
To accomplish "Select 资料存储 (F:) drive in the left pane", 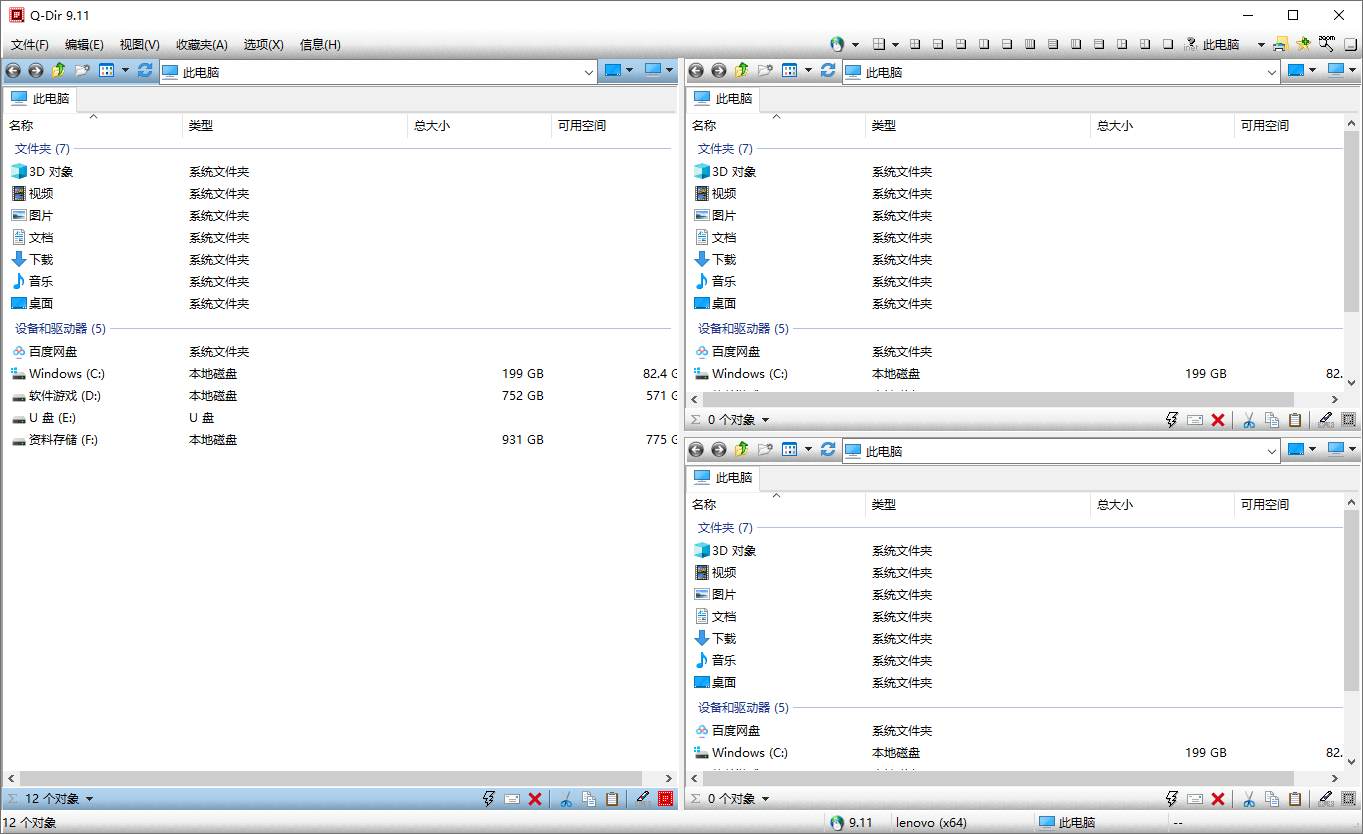I will [x=63, y=440].
